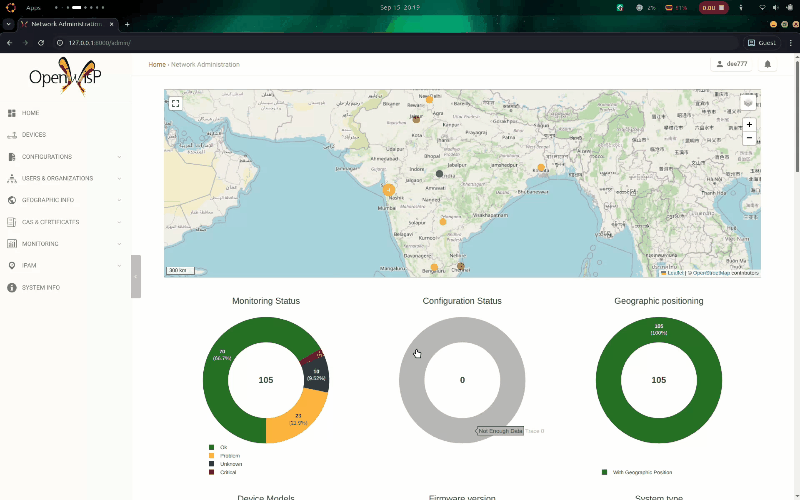This screenshot has height=500, width=800.
Task: Open the map layers control
Action: pos(748,103)
